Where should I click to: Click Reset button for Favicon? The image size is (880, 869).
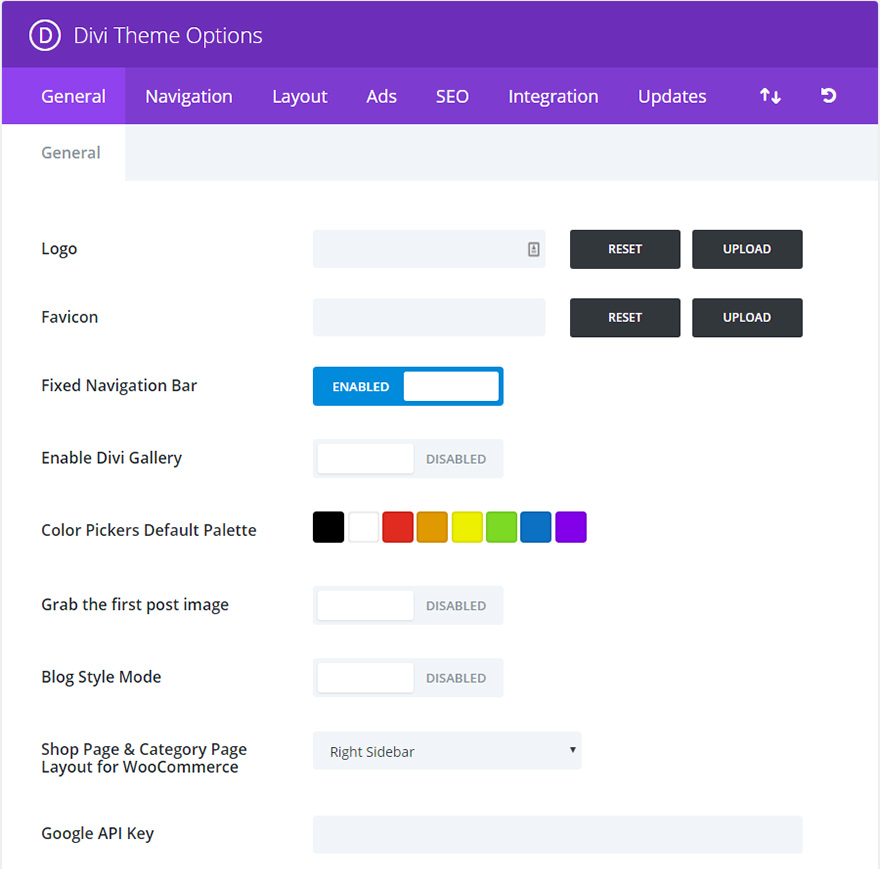click(625, 317)
